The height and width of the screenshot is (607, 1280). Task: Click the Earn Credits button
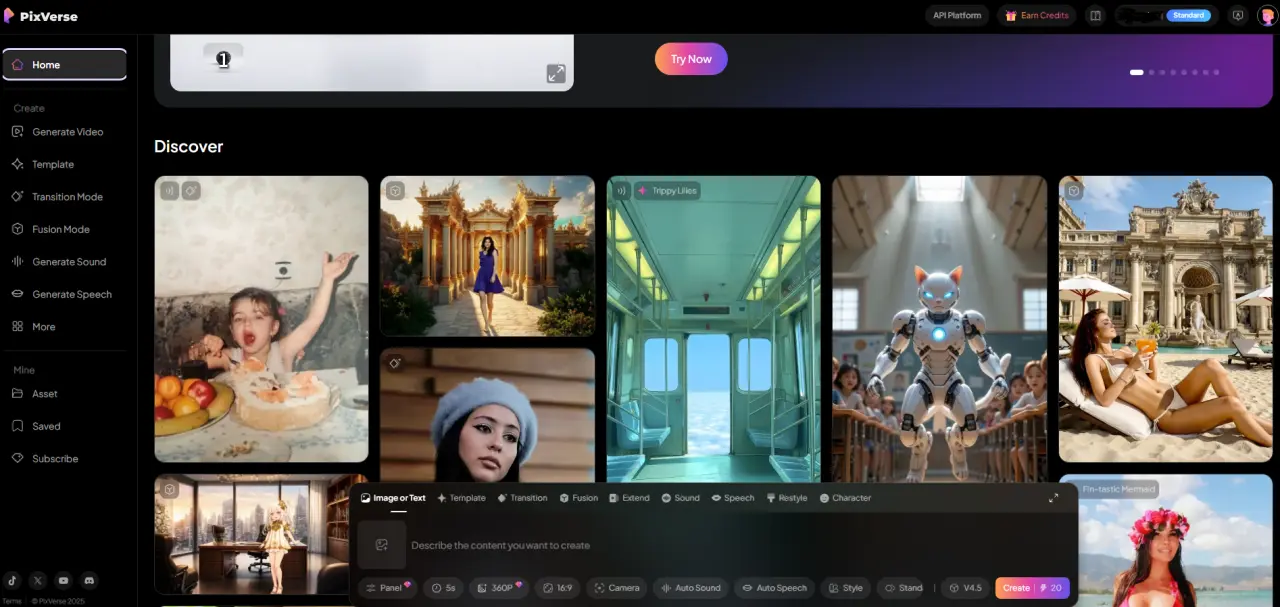(1037, 16)
